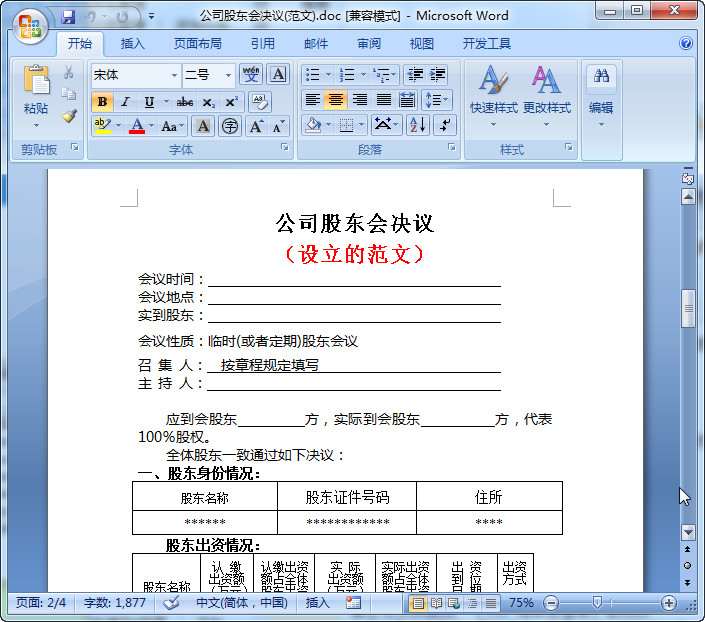Switch to 插入 tab
Screen dimensions: 705x622
(132, 44)
